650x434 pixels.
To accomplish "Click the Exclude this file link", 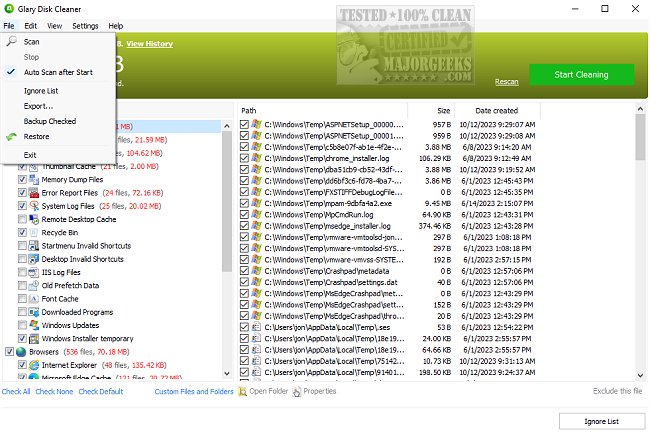I will pyautogui.click(x=617, y=391).
